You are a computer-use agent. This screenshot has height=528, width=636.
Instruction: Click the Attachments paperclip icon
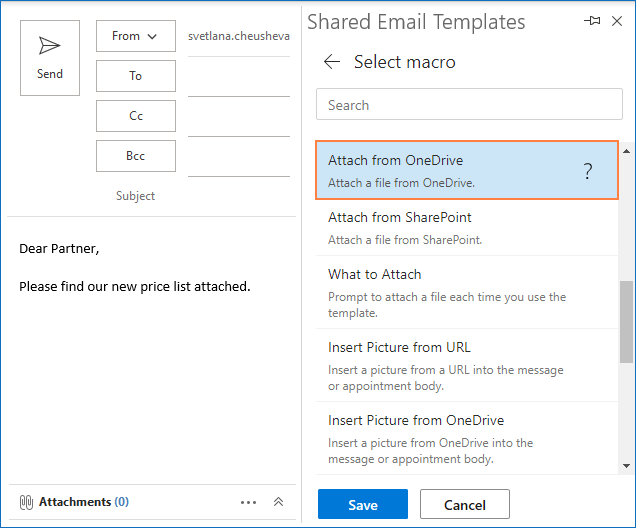pos(27,502)
